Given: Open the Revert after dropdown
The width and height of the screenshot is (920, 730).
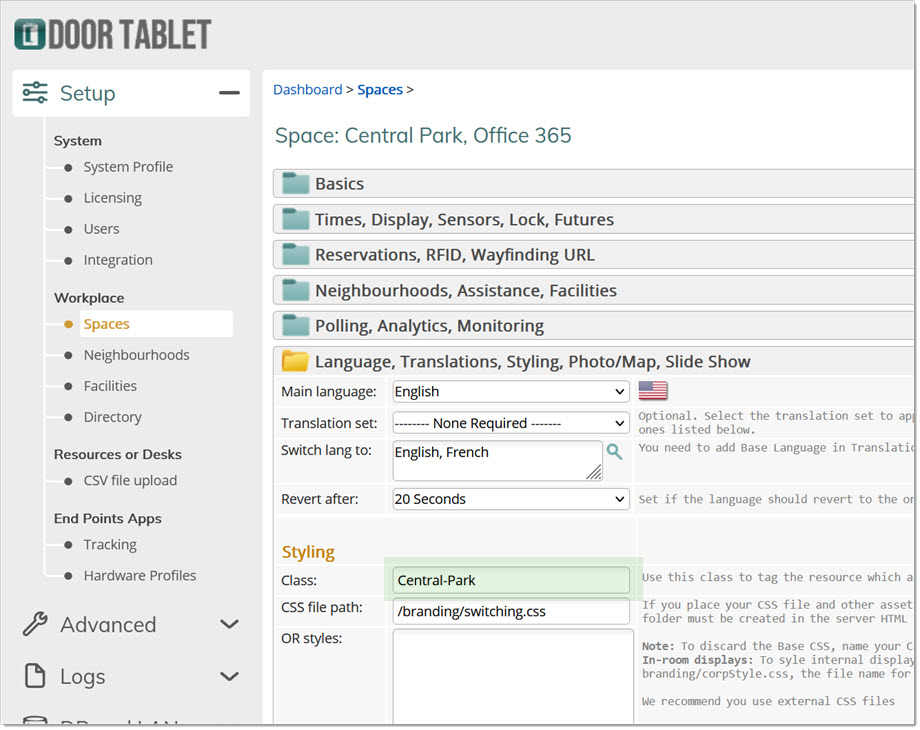Looking at the screenshot, I should pyautogui.click(x=510, y=499).
